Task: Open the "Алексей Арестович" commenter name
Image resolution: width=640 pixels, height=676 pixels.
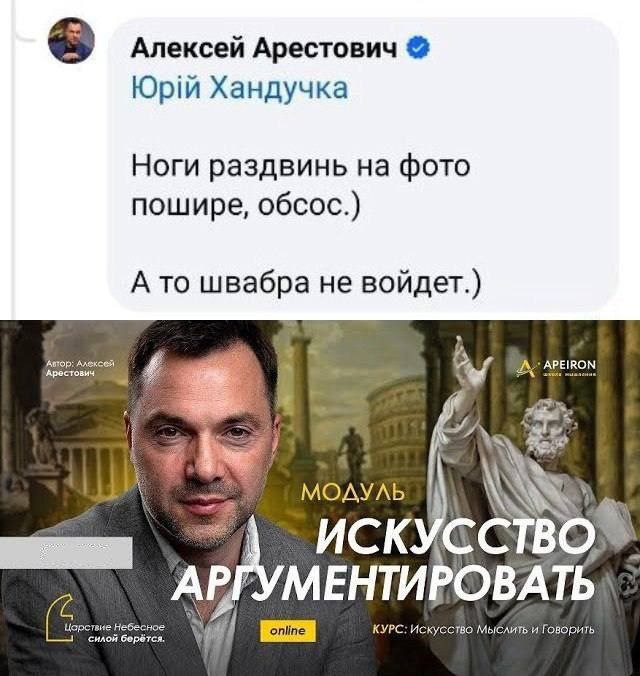Action: coord(264,48)
